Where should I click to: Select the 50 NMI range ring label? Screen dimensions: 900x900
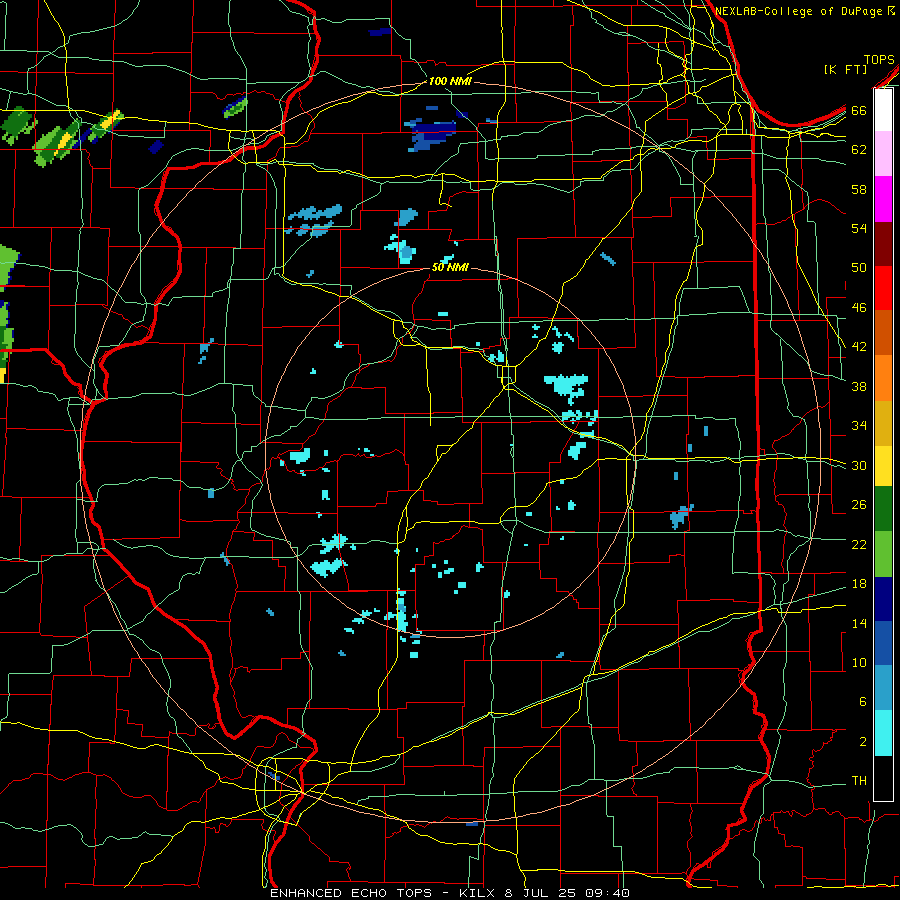pyautogui.click(x=450, y=267)
